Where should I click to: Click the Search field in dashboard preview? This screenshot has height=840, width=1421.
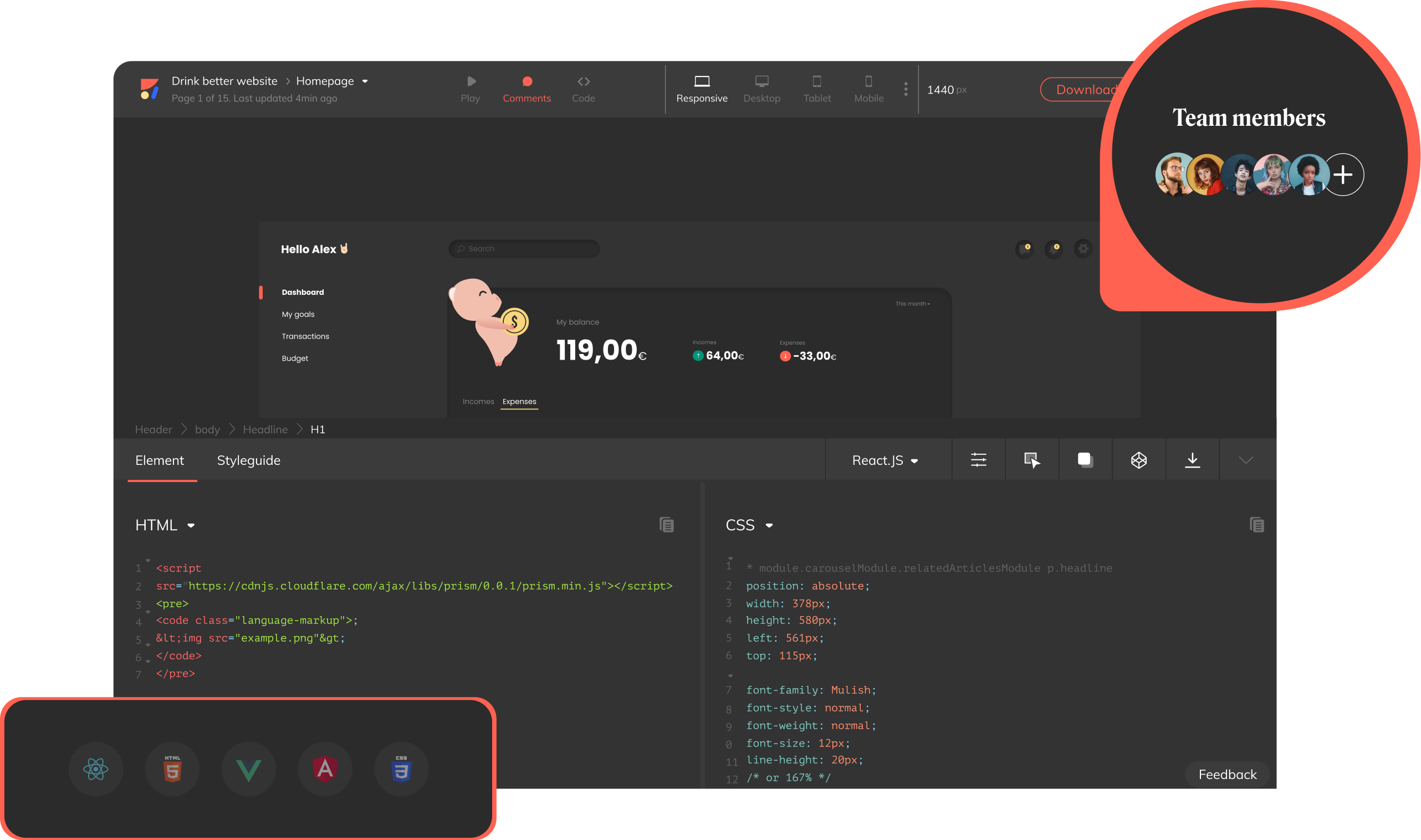[x=524, y=248]
